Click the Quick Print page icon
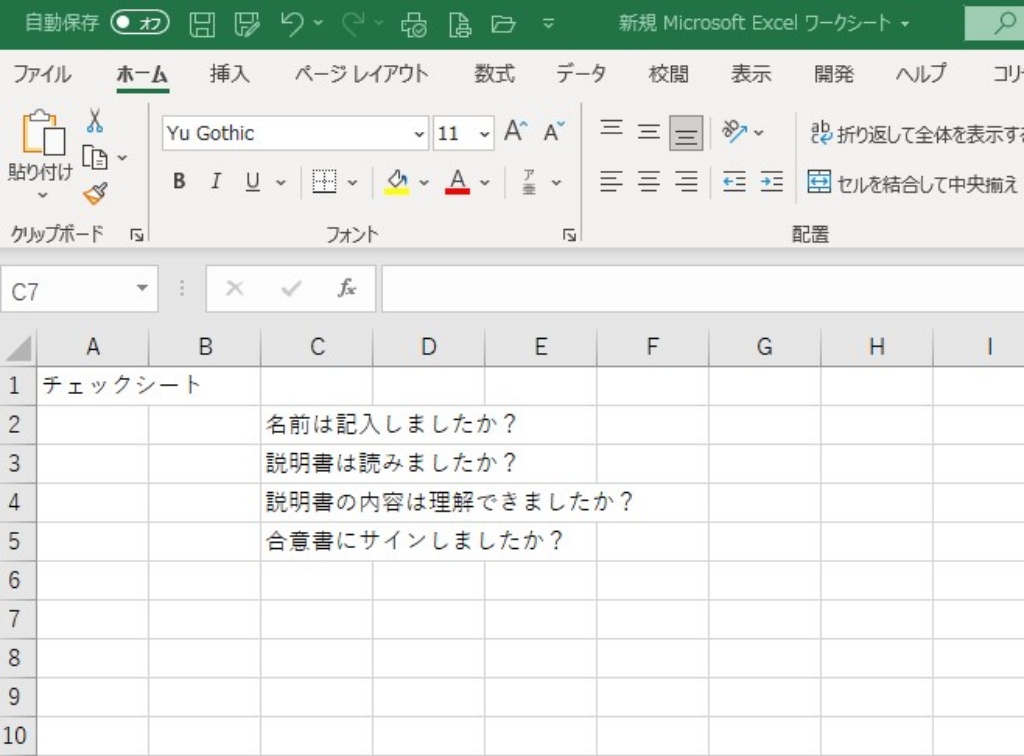Screen dimensions: 1024x756 point(460,24)
